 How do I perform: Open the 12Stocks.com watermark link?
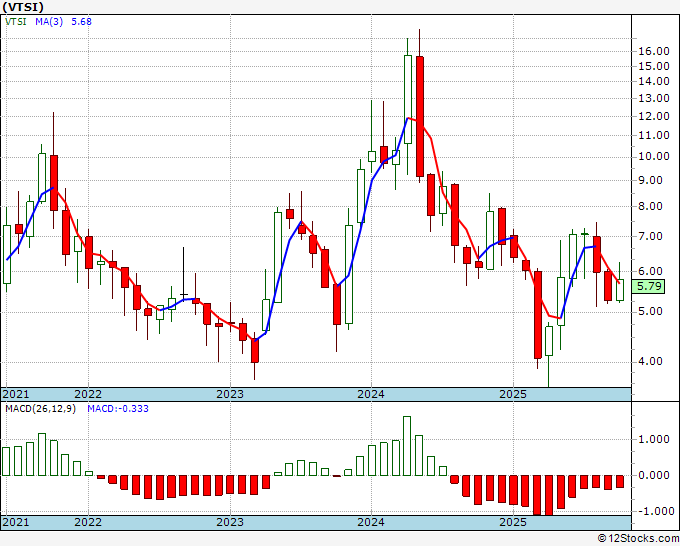(638, 539)
